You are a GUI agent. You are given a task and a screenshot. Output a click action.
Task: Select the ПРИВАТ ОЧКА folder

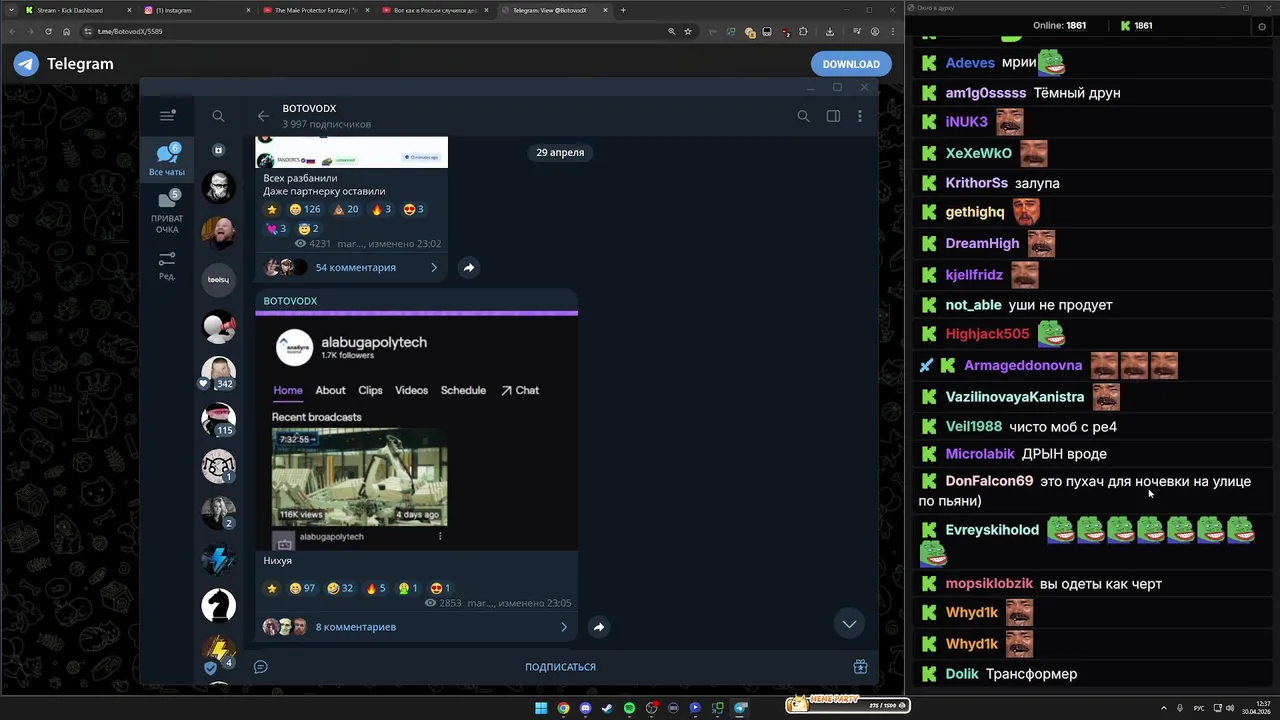[167, 212]
